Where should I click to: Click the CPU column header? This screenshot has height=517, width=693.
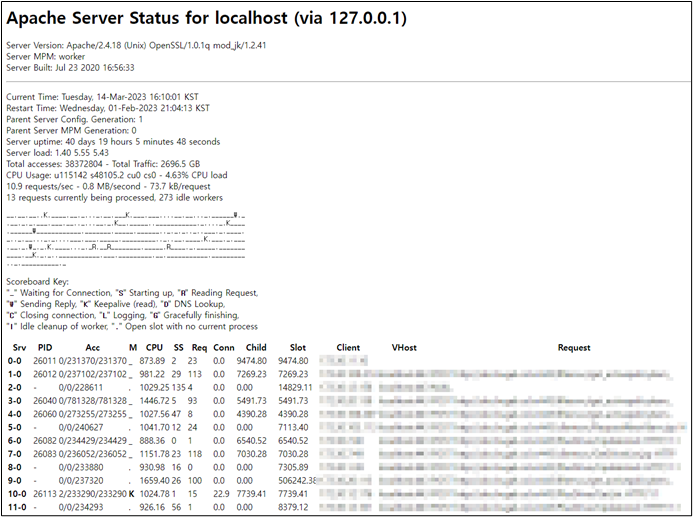pyautogui.click(x=154, y=348)
